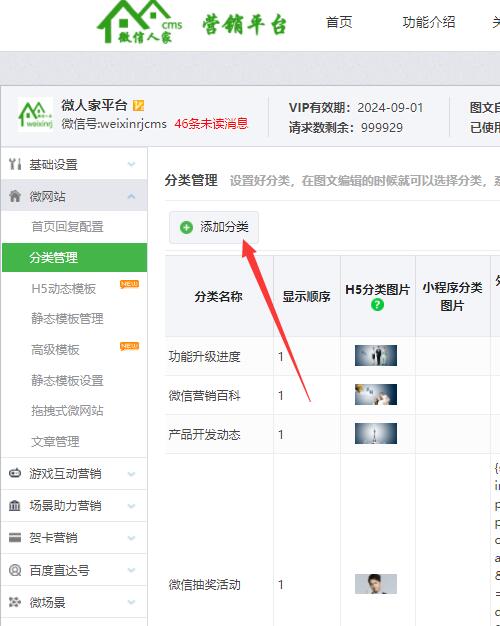
Task: Collapse the 微网站 menu chevron
Action: coord(131,196)
